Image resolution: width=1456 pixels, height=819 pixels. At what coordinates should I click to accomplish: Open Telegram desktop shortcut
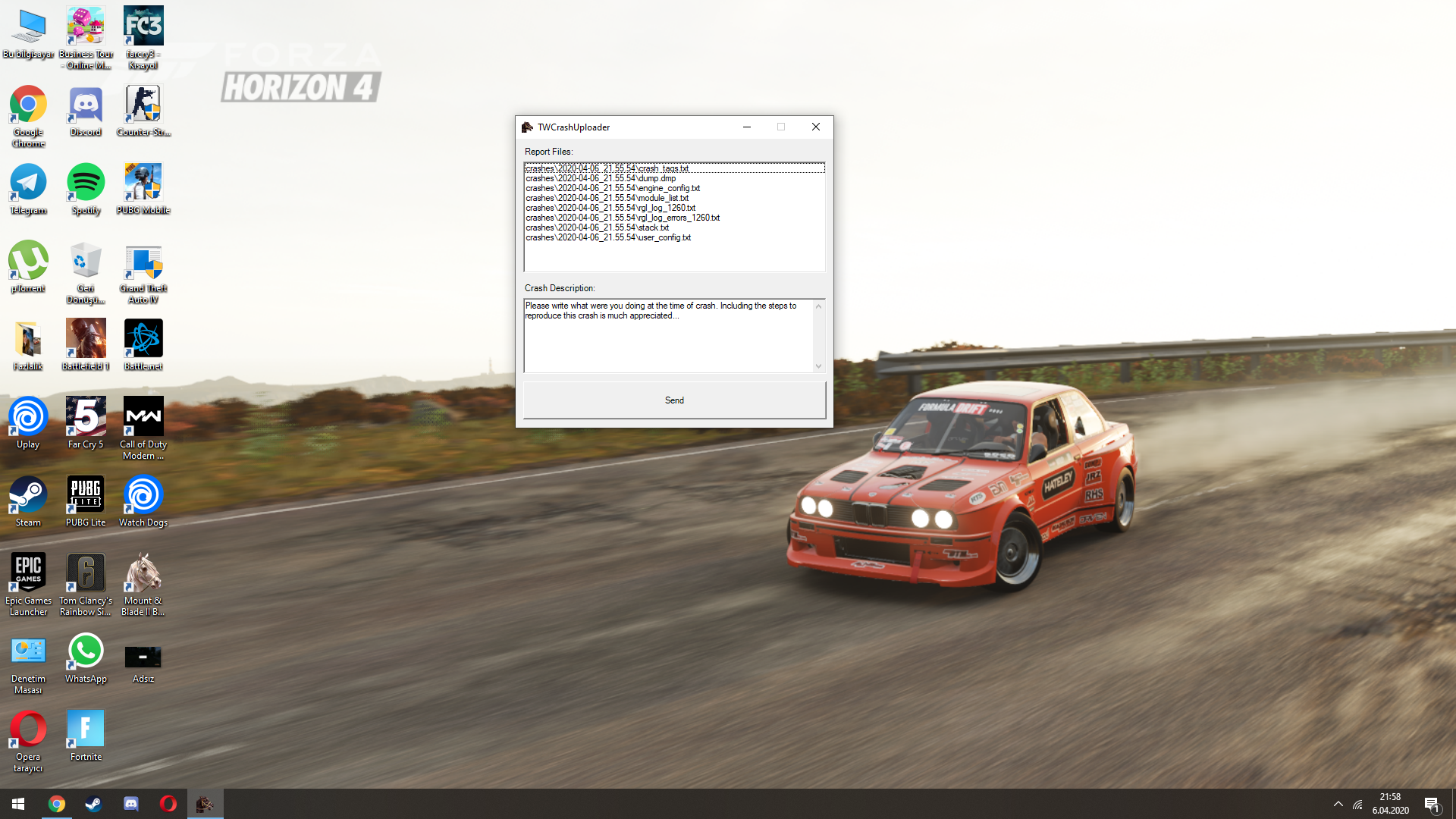[28, 189]
